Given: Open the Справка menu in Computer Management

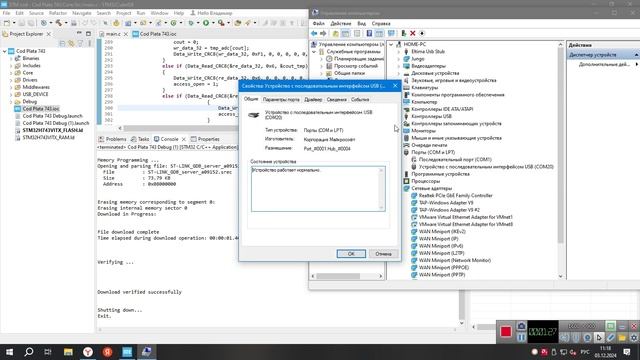Looking at the screenshot, I should click(x=381, y=24).
